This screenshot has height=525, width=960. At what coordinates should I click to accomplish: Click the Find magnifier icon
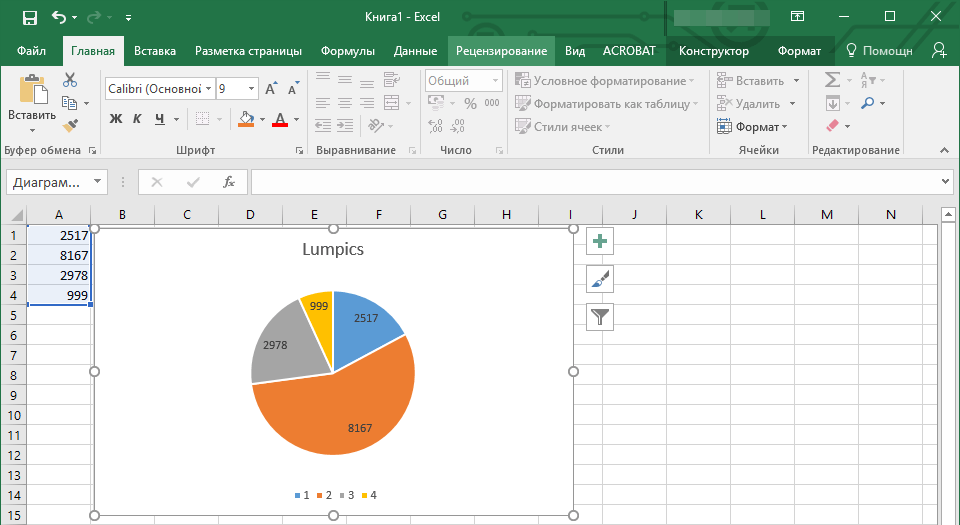(868, 103)
